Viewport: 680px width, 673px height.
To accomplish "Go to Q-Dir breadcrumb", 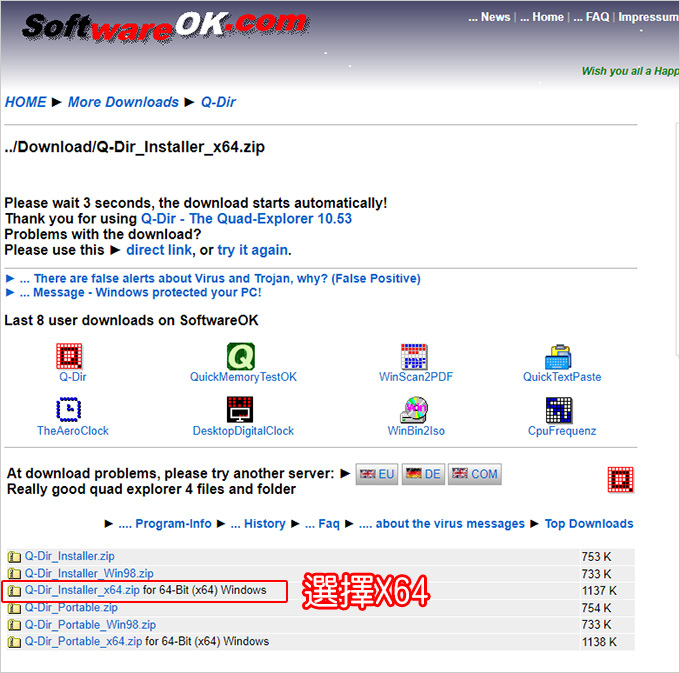I will click(x=218, y=102).
